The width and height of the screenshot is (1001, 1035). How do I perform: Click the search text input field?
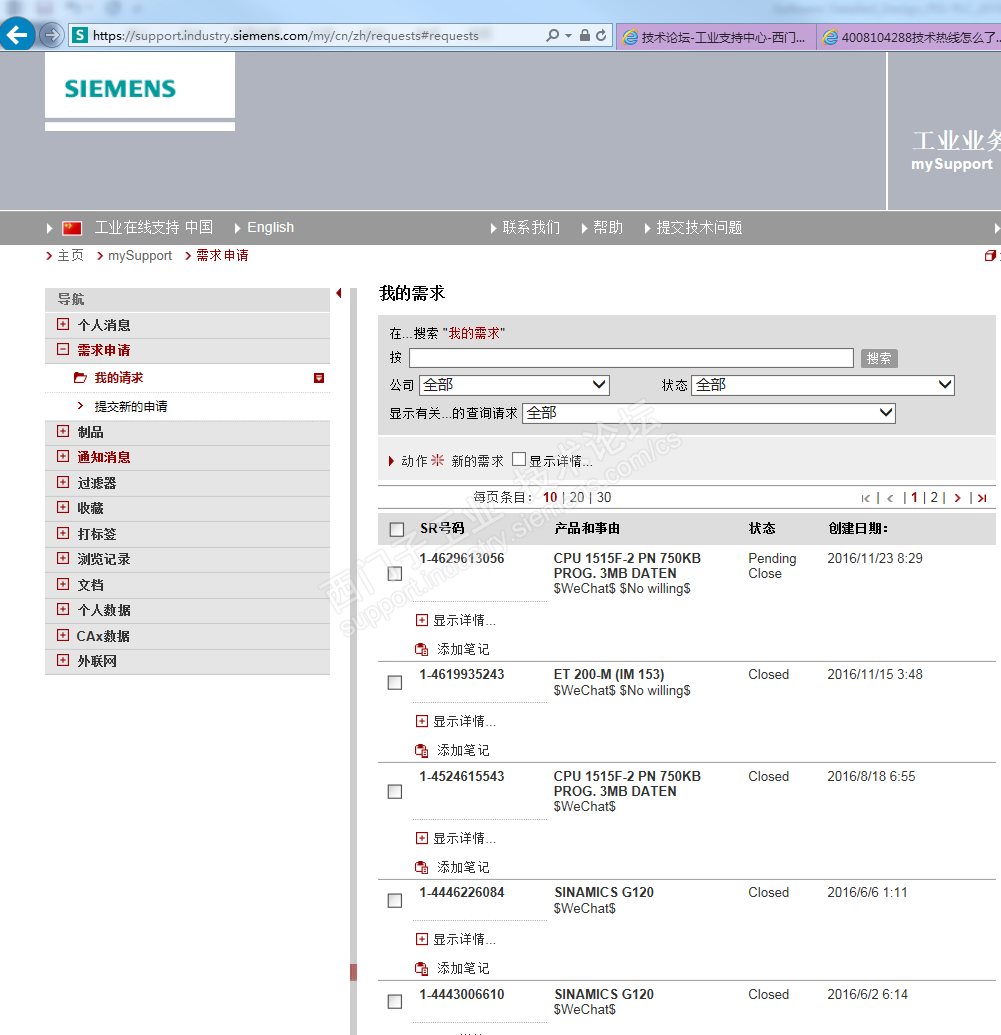point(631,358)
